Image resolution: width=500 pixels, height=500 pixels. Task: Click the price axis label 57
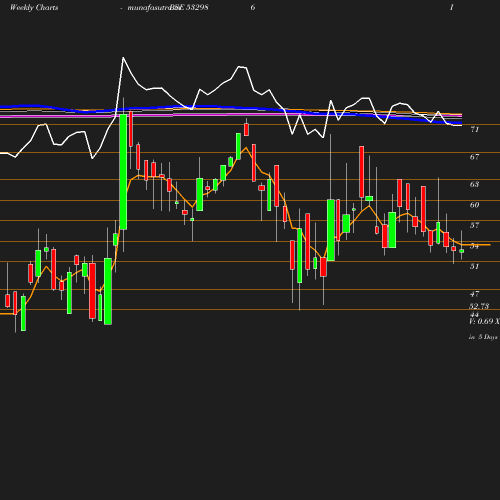(475, 225)
